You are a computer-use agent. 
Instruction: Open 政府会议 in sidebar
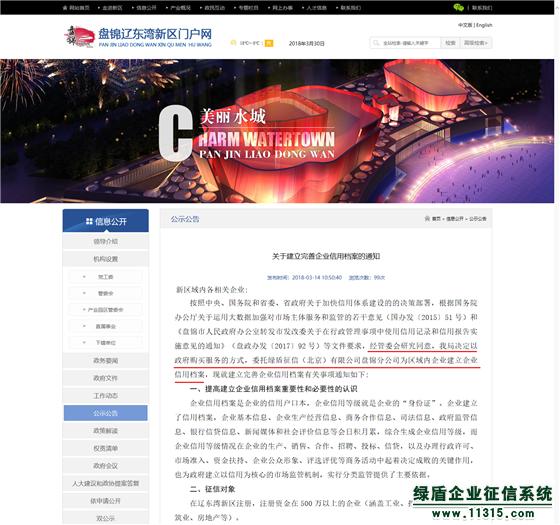click(x=106, y=466)
